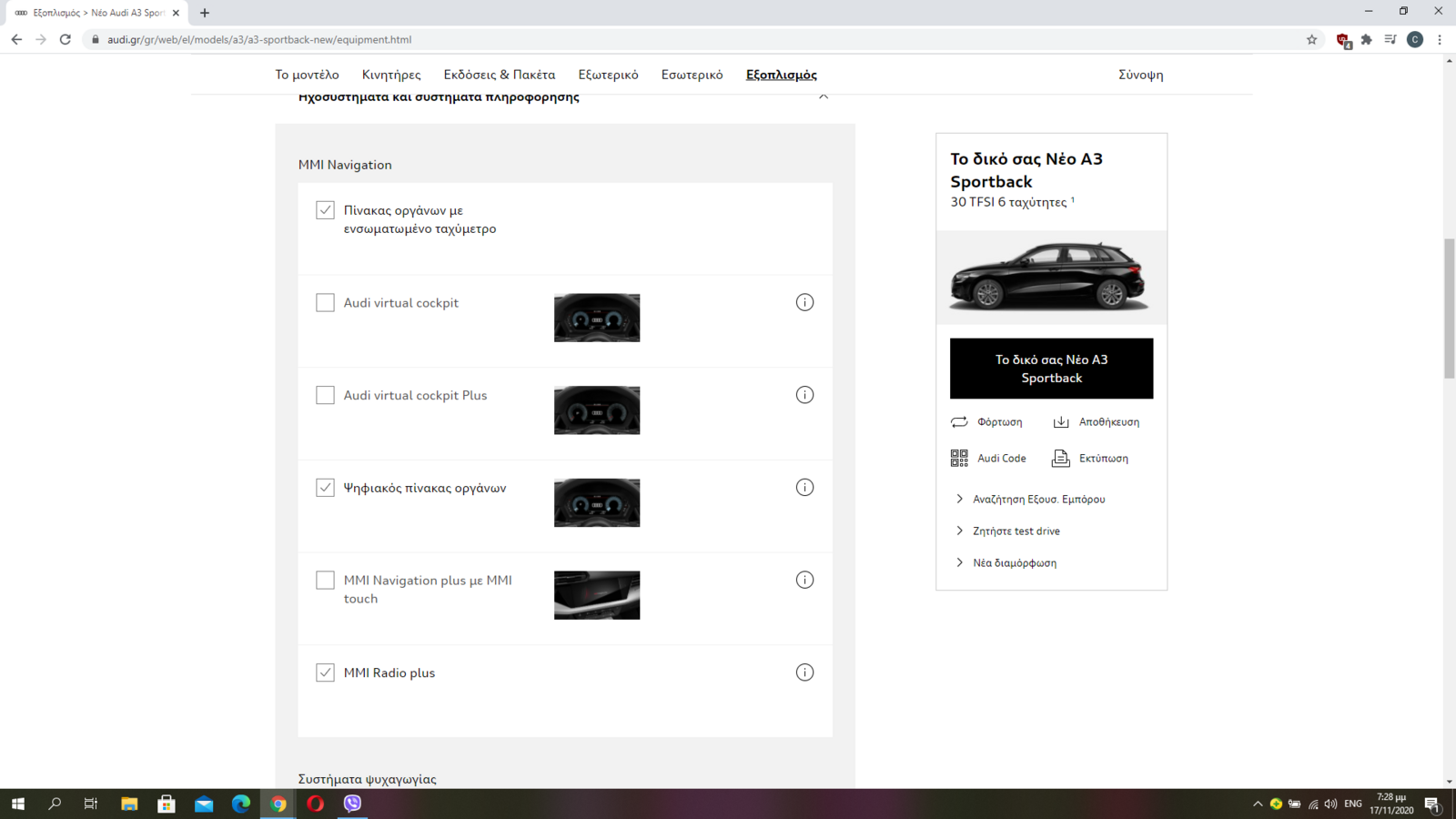This screenshot has width=1456, height=819.
Task: Click black Το δικό σας Νέο A3 Sportback button
Action: [1051, 369]
